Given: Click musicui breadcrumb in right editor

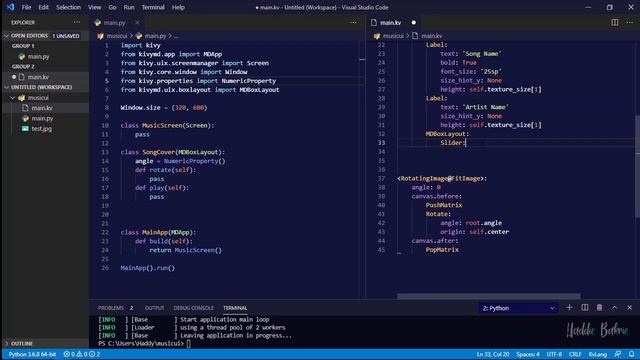Looking at the screenshot, I should coord(393,36).
